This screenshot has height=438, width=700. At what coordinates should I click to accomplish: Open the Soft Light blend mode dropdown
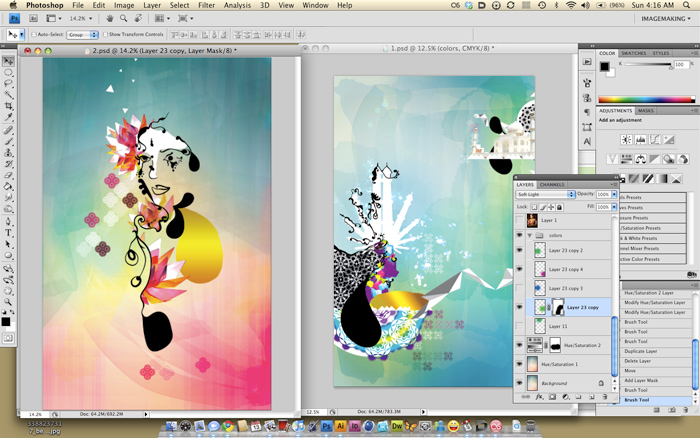point(546,194)
